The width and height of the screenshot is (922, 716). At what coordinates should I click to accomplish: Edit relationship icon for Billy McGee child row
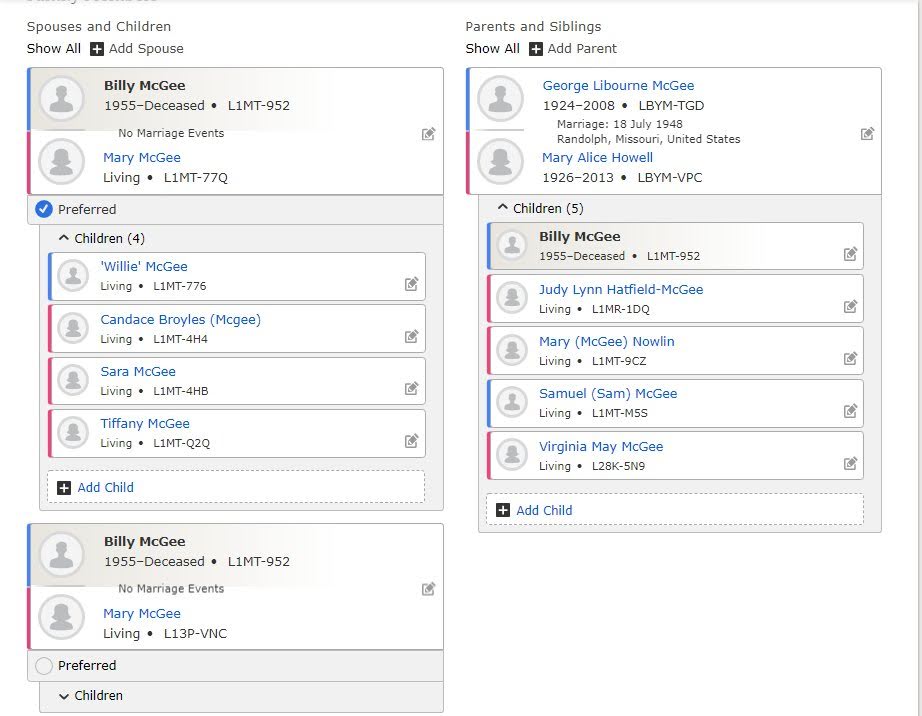(850, 254)
